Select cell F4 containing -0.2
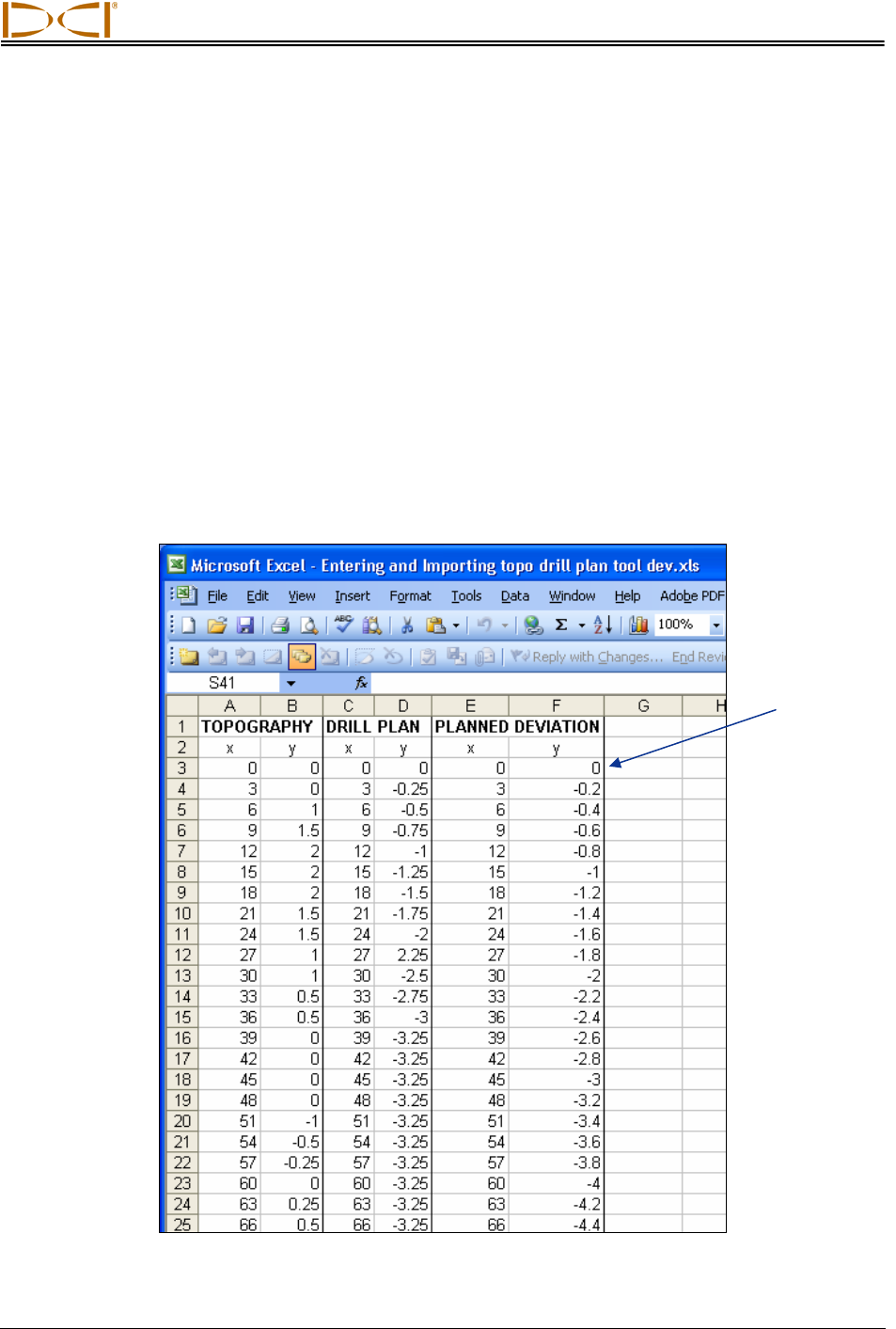896x1329 pixels. pyautogui.click(x=557, y=789)
